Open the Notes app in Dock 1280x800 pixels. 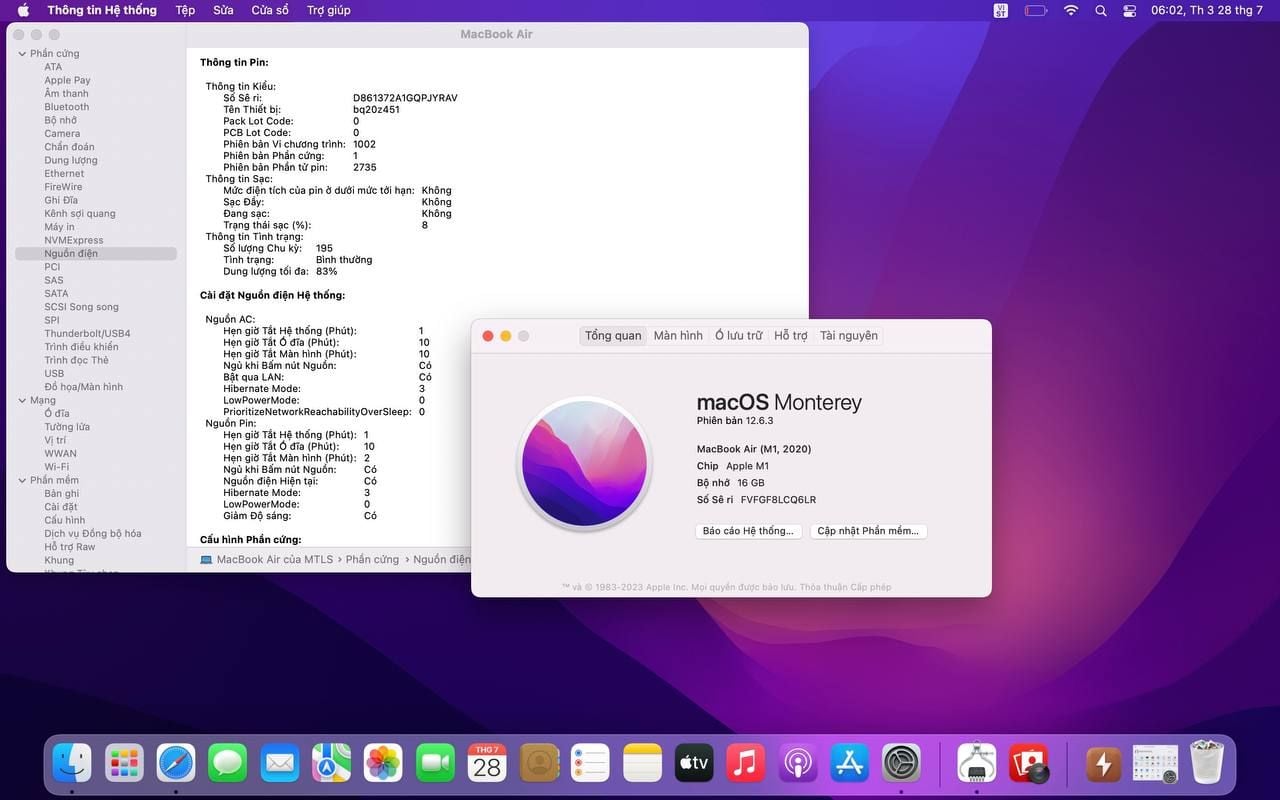click(643, 764)
